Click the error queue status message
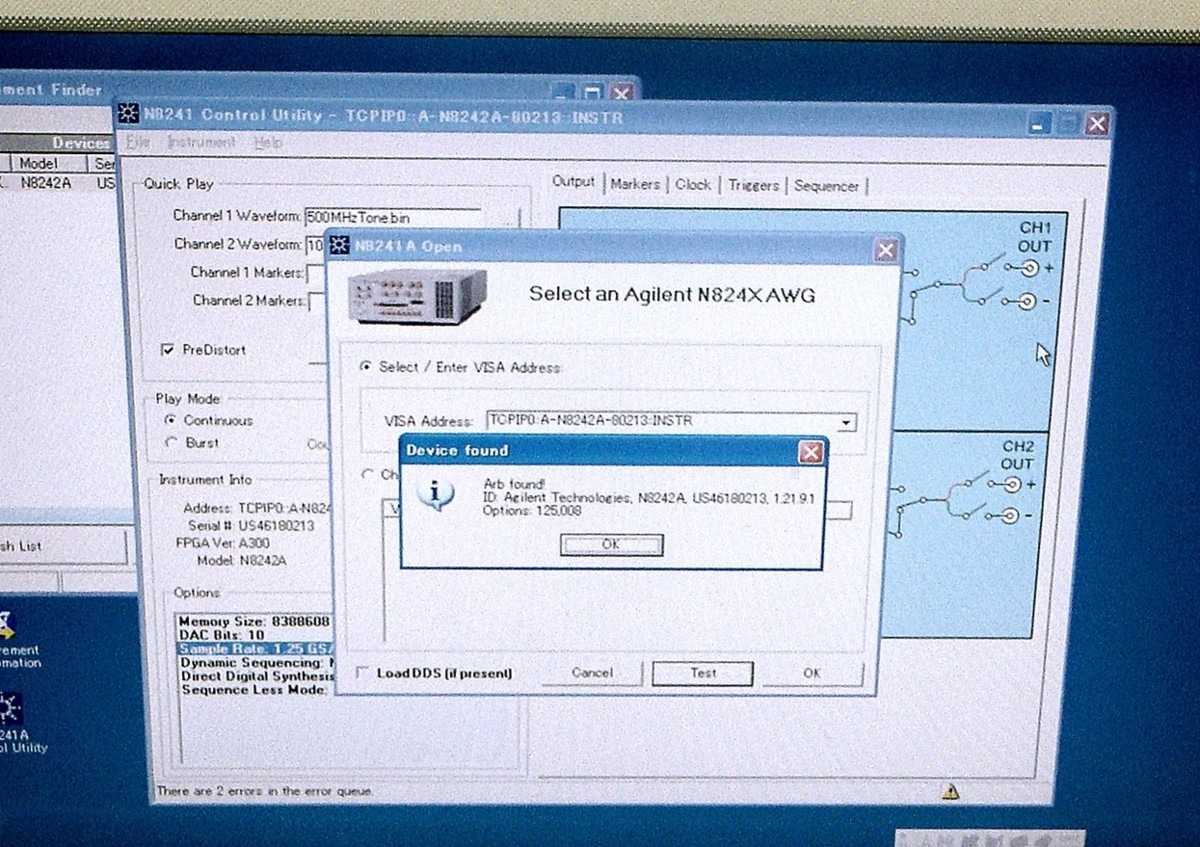The image size is (1200, 847). pyautogui.click(x=265, y=791)
